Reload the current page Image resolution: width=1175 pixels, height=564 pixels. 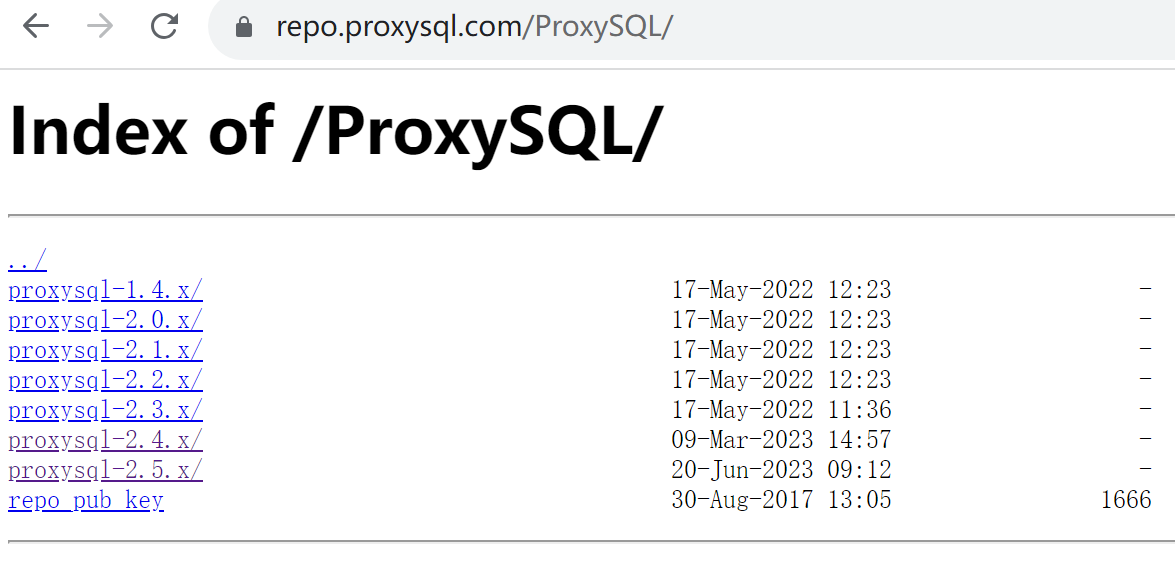pyautogui.click(x=164, y=27)
